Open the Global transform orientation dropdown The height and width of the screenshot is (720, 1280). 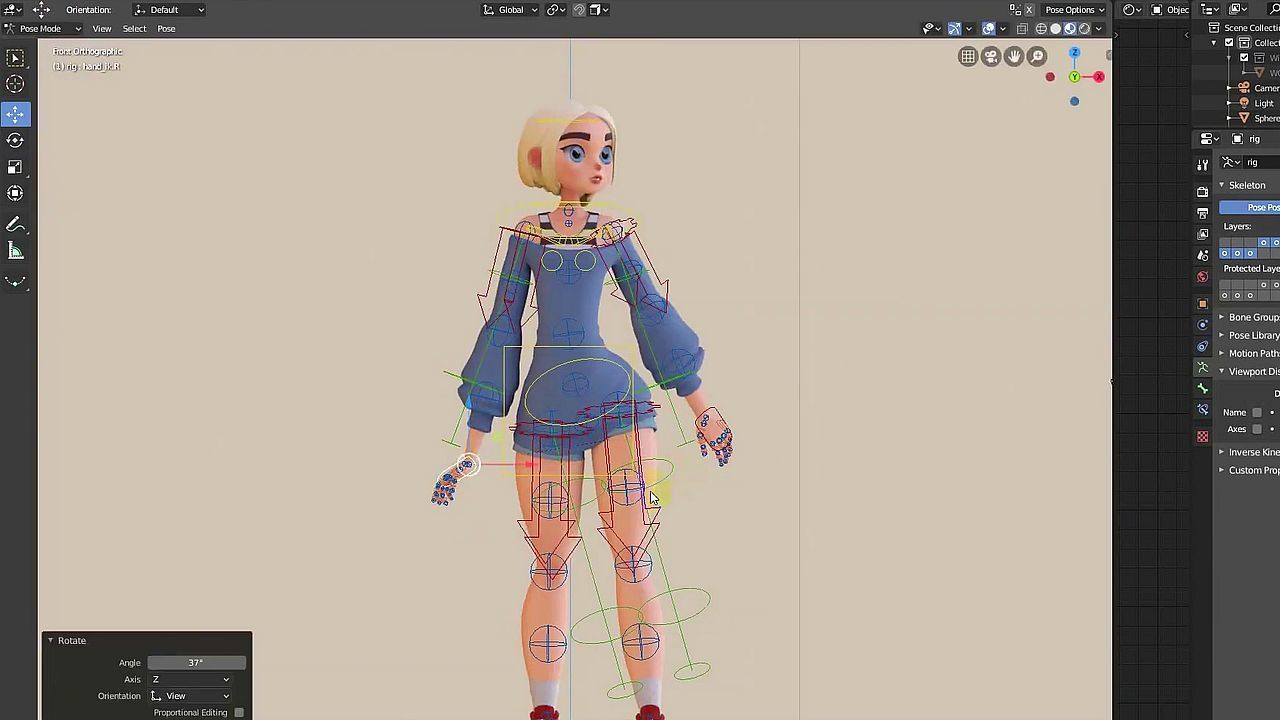[x=510, y=10]
